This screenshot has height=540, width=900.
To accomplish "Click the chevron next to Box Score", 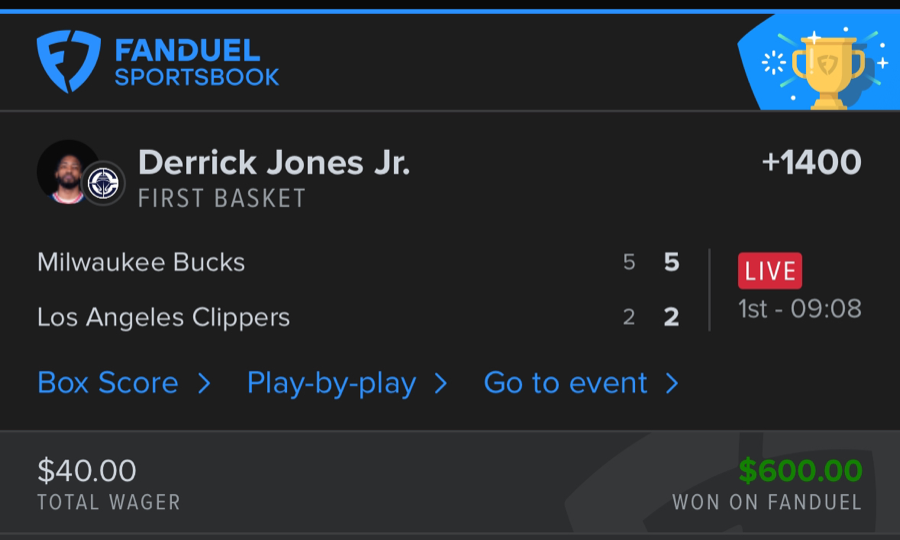I will pos(204,384).
